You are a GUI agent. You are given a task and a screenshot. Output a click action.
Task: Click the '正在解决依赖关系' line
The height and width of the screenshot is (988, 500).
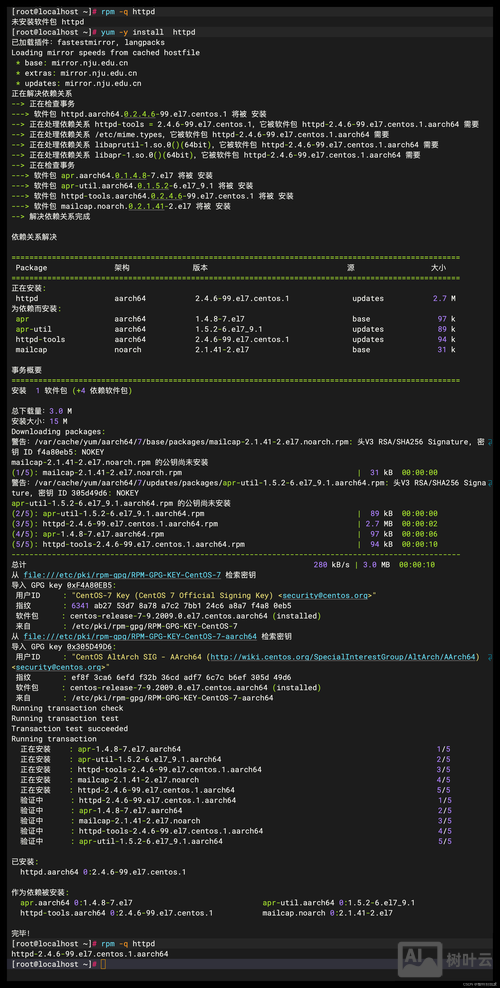point(42,93)
